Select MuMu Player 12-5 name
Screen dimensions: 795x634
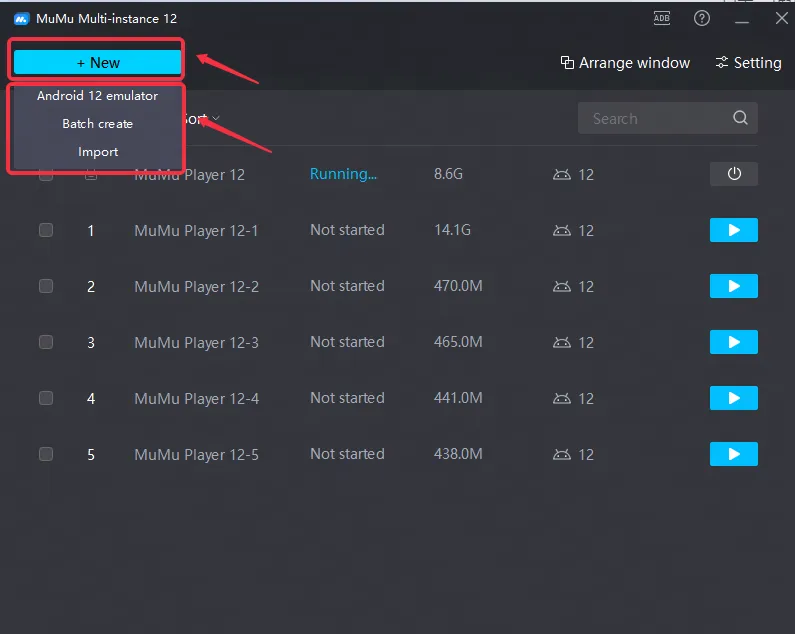[x=196, y=454]
